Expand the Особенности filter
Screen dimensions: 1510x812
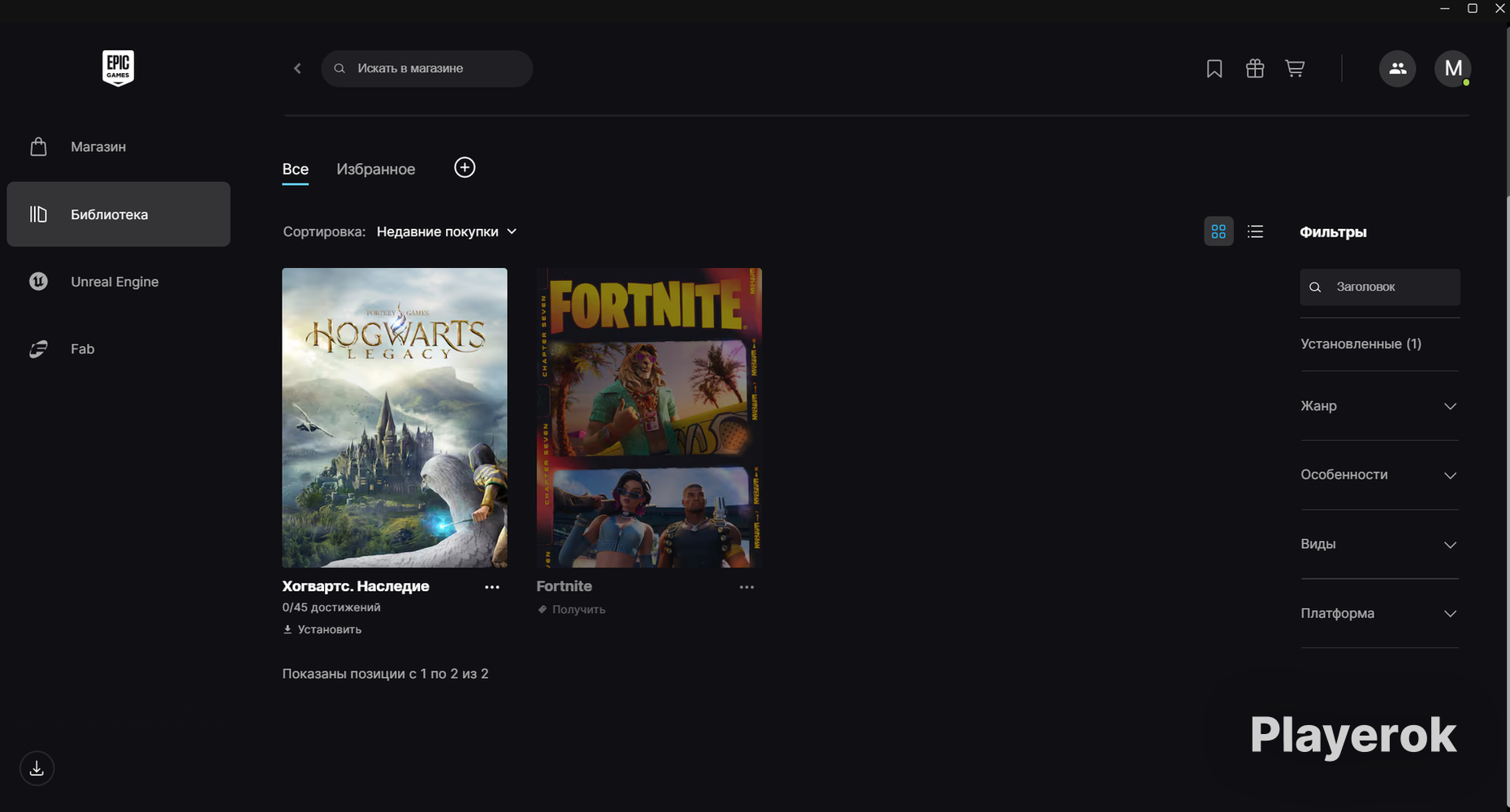pyautogui.click(x=1379, y=475)
